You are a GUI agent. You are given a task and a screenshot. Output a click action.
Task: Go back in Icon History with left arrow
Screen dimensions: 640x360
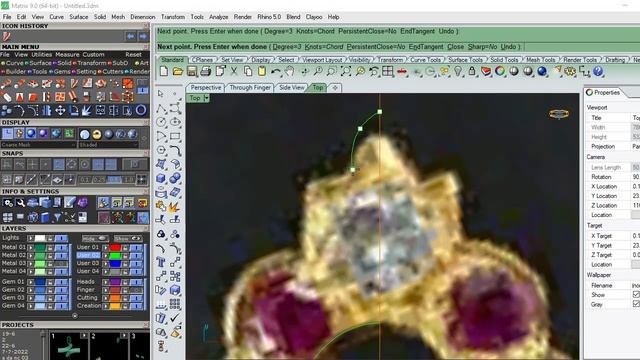pyautogui.click(x=131, y=36)
